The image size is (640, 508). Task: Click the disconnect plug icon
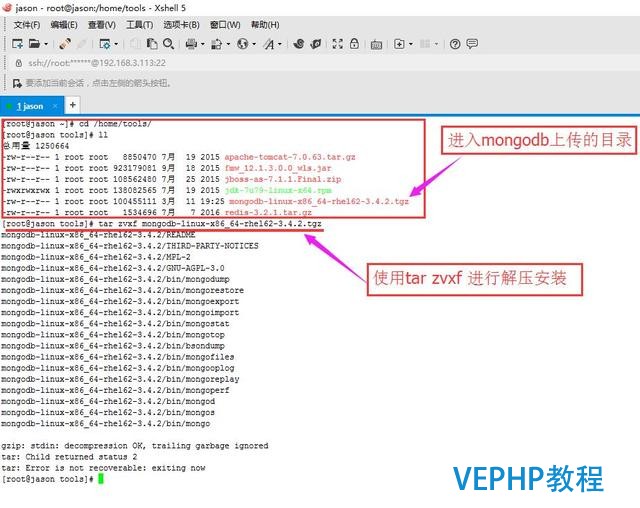(65, 44)
